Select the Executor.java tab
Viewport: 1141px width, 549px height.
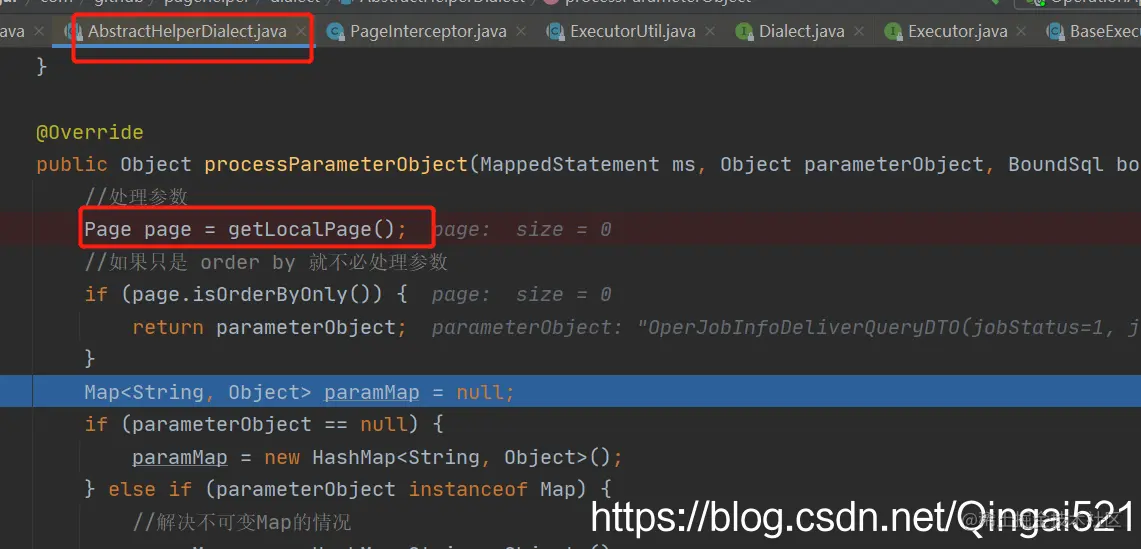click(958, 32)
